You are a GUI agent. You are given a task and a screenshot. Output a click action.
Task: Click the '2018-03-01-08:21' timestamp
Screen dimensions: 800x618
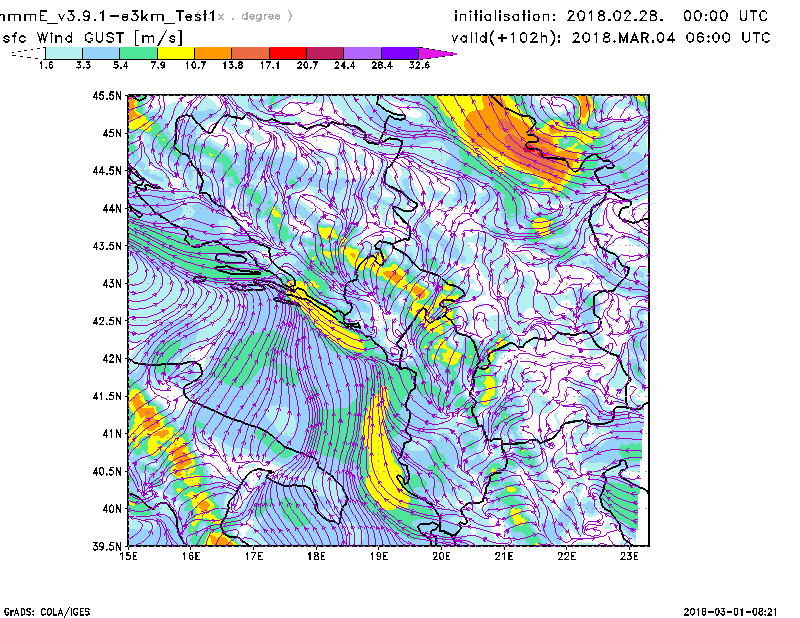(x=731, y=612)
